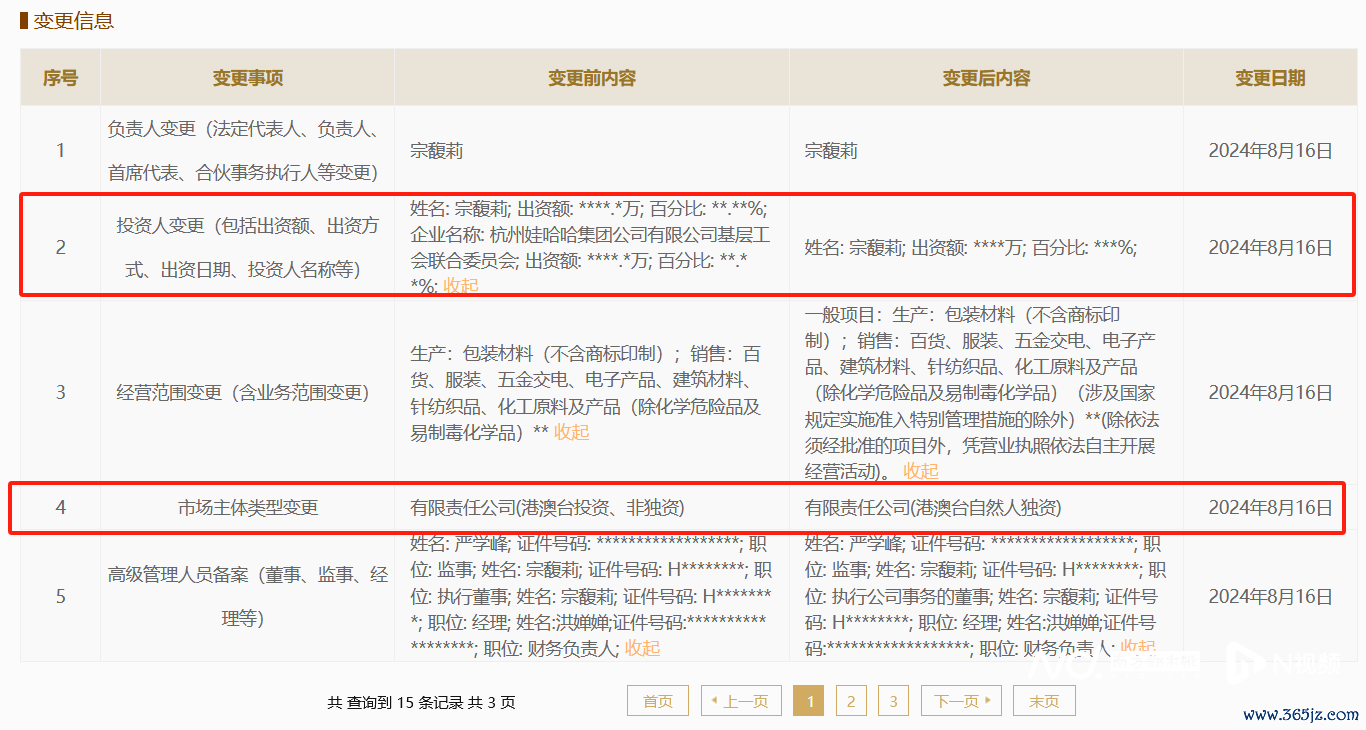Click 有限责任公司(港澳台投资、非独资) cell
Viewport: 1366px width, 730px height.
[x=547, y=508]
